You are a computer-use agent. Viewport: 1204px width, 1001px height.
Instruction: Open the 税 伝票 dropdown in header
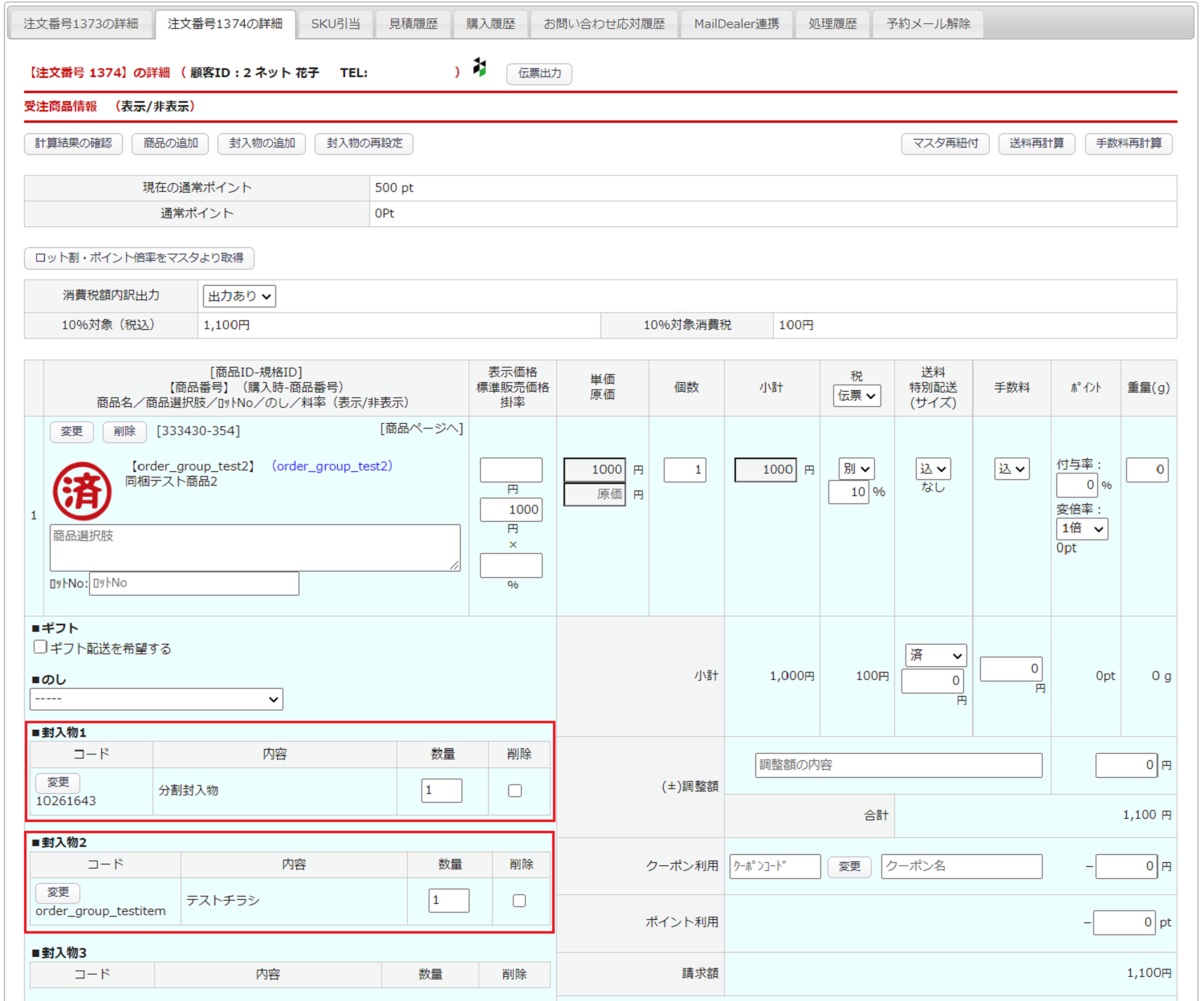pyautogui.click(x=856, y=396)
